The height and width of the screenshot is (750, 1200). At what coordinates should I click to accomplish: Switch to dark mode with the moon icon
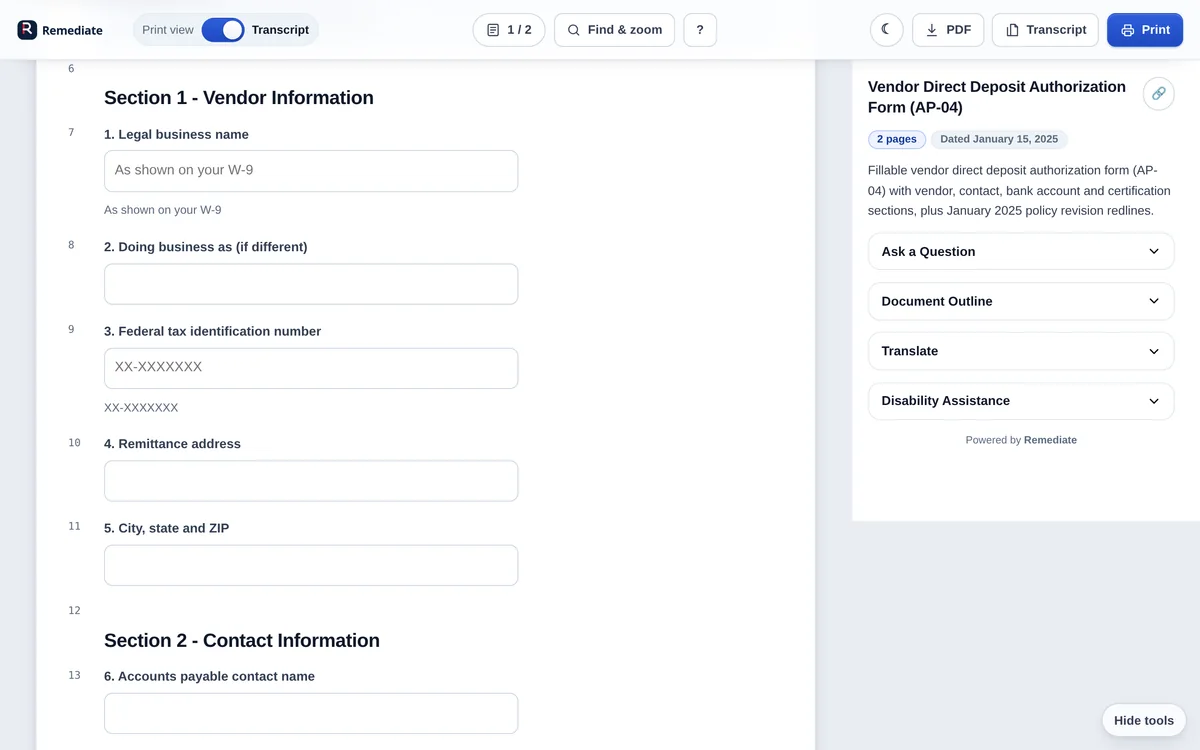click(886, 30)
